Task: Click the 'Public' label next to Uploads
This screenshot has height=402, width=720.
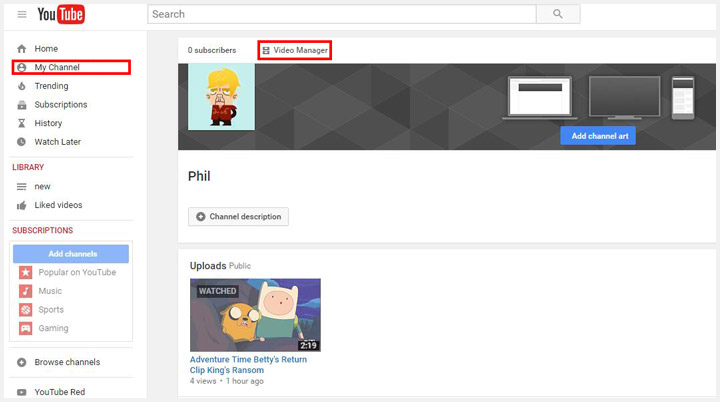Action: click(240, 266)
